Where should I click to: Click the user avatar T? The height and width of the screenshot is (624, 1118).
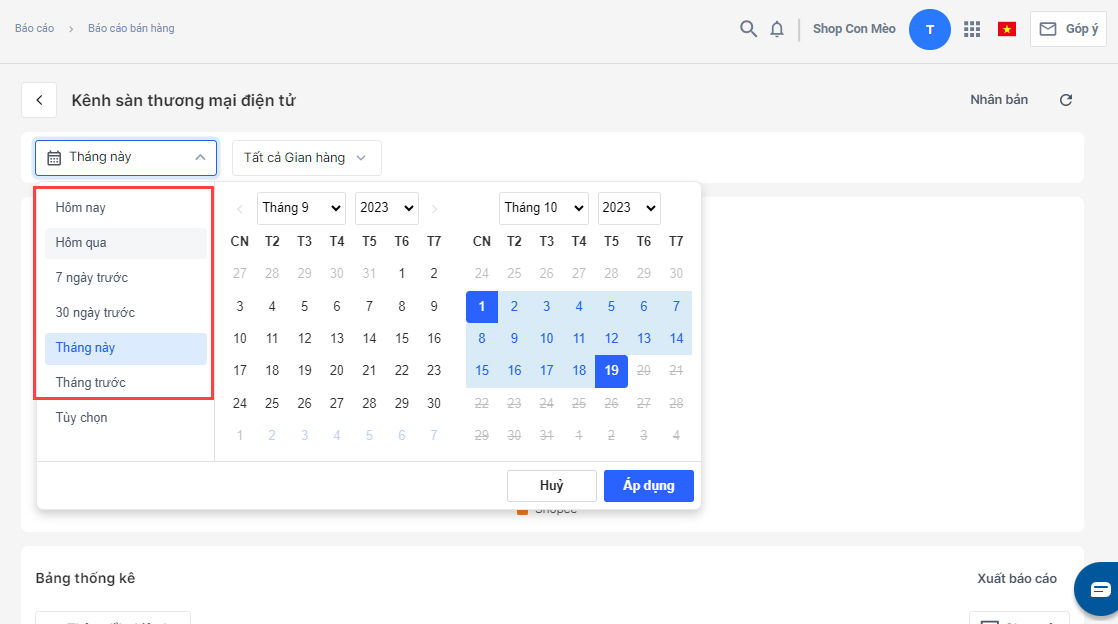(x=929, y=29)
